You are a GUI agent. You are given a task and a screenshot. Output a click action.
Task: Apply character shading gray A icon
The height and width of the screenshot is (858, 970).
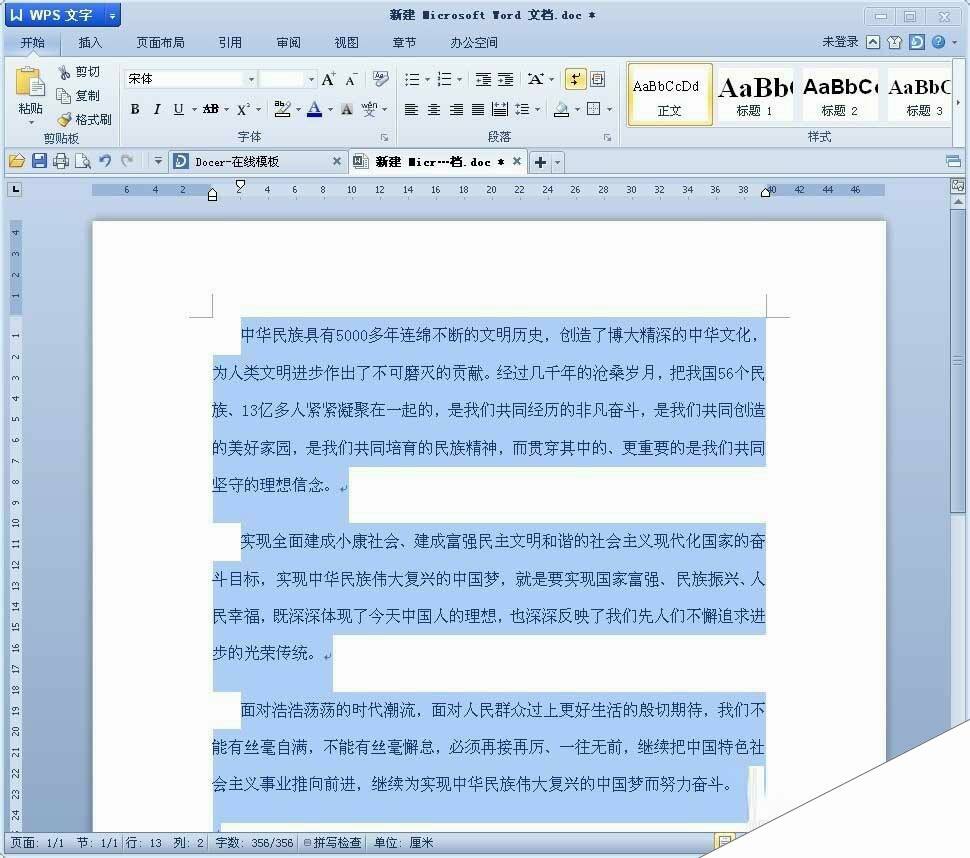pyautogui.click(x=346, y=109)
